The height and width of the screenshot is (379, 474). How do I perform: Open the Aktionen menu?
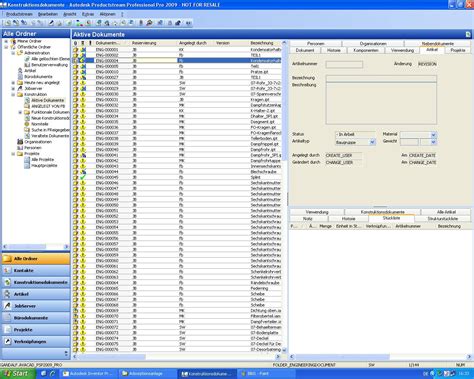point(107,14)
